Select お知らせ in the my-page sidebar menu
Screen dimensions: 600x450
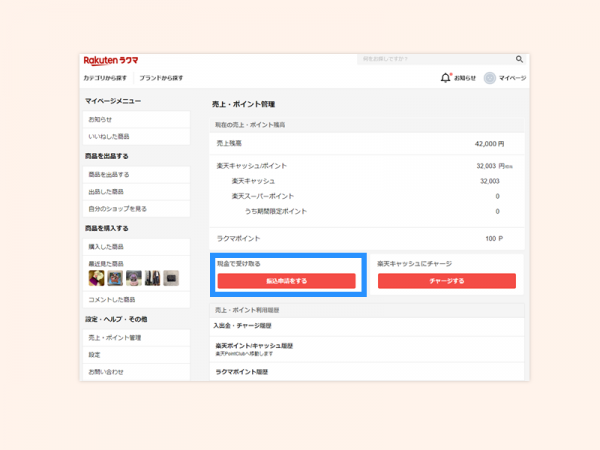(x=136, y=119)
